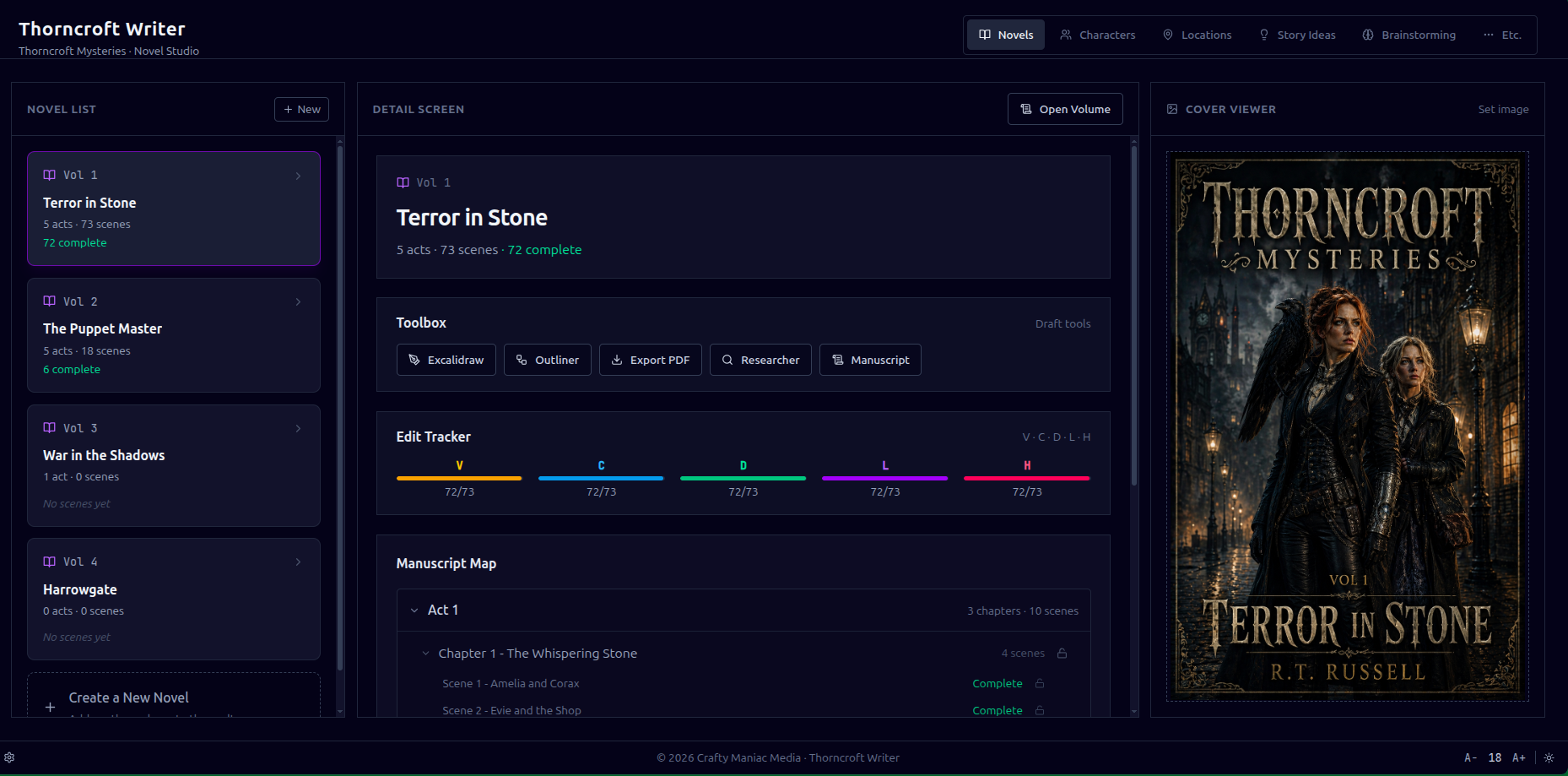Click the book icon on the Vol 1 card

point(50,175)
